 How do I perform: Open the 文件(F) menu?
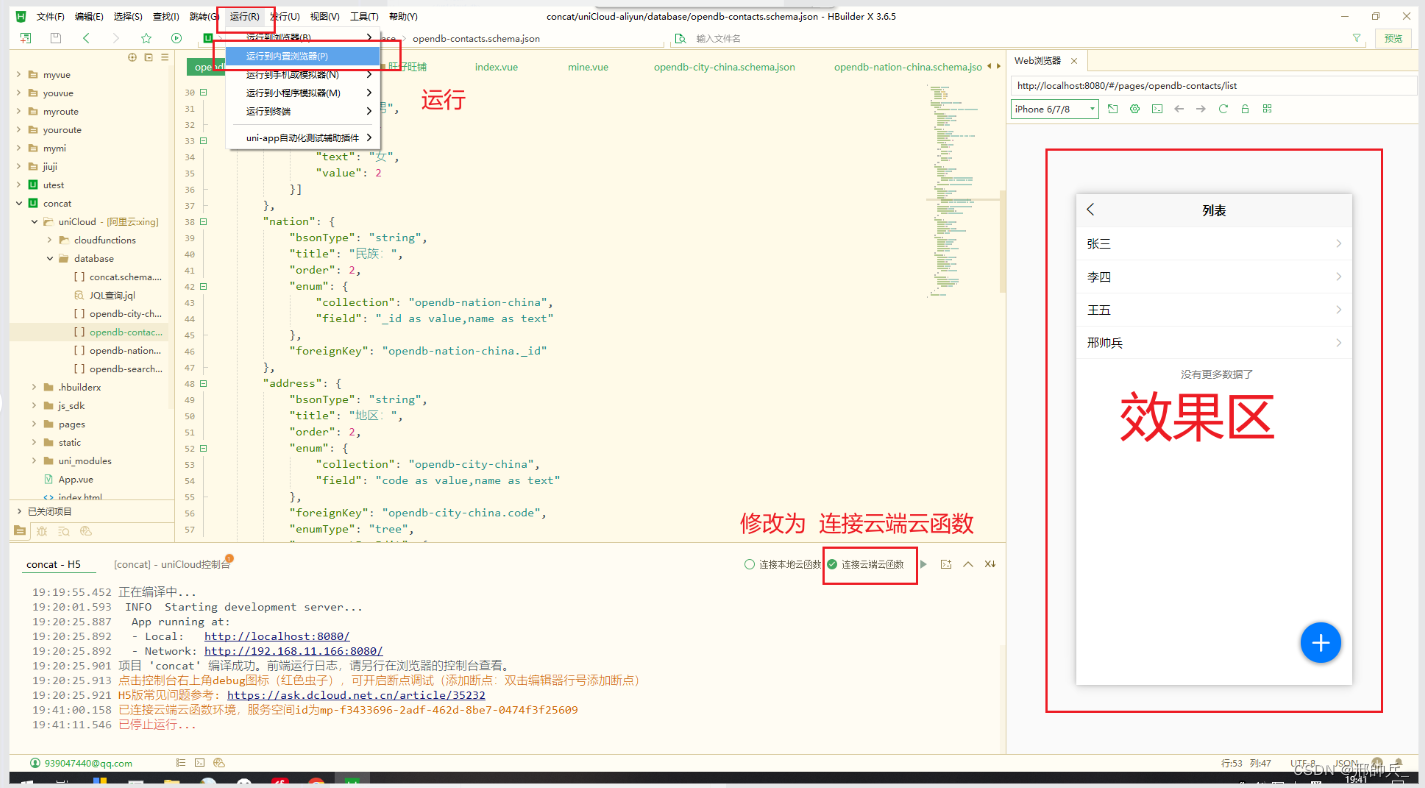click(50, 16)
